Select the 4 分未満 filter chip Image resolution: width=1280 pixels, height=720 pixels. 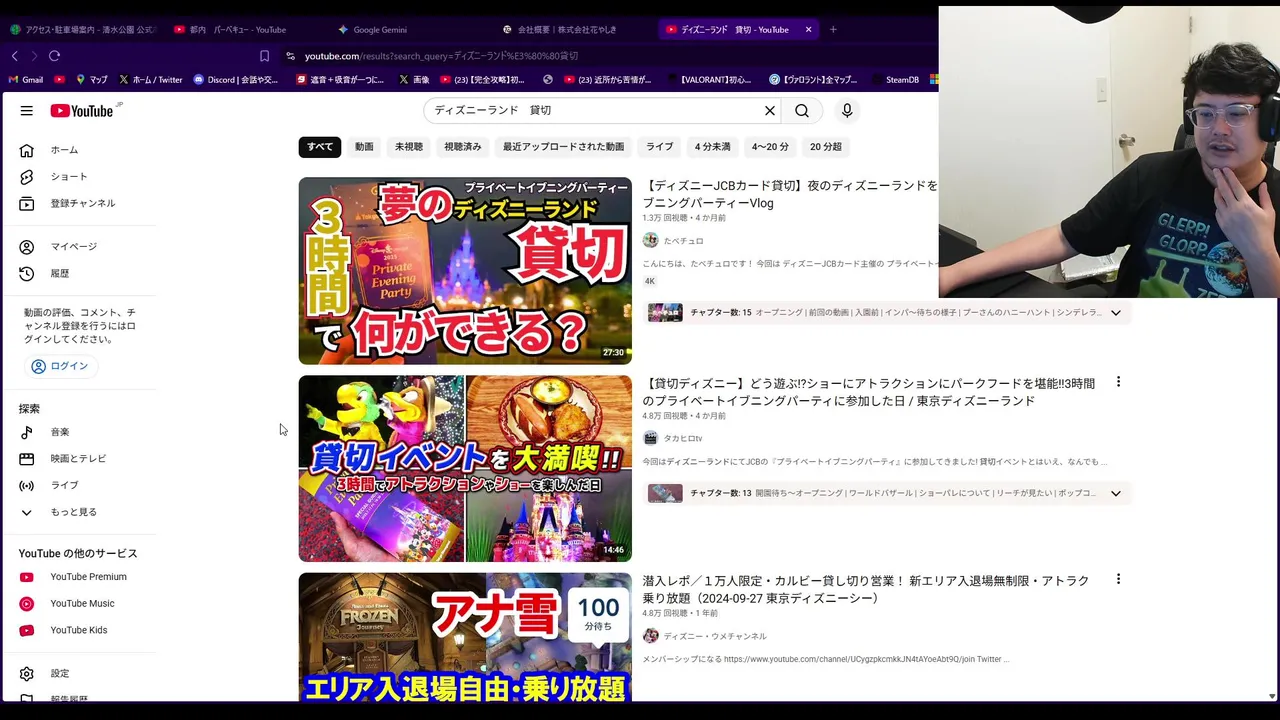[x=713, y=147]
